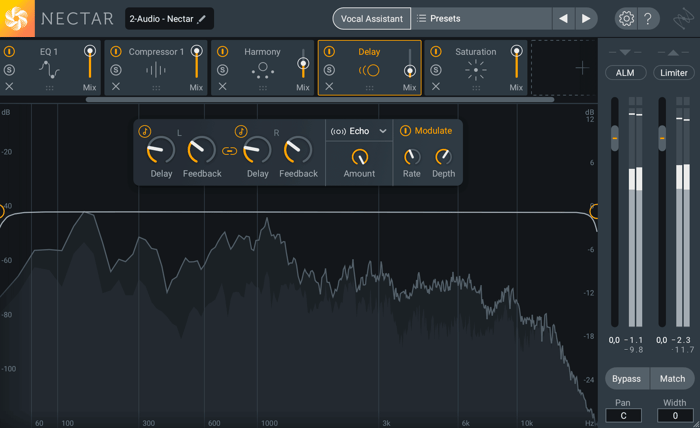700x428 pixels.
Task: Select the EQ 1 module curve icon
Action: (x=49, y=69)
